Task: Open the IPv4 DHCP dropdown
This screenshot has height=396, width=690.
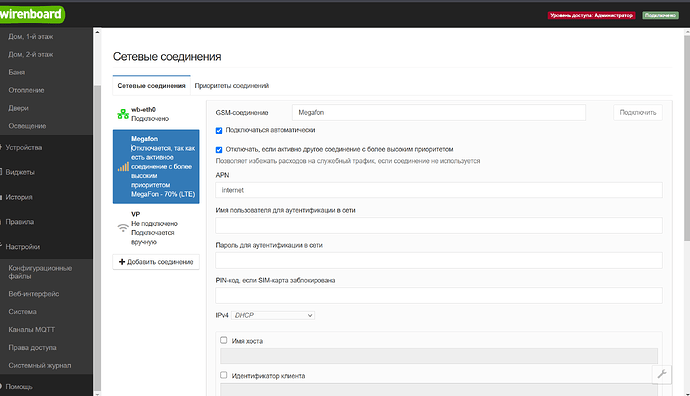Action: coord(273,315)
